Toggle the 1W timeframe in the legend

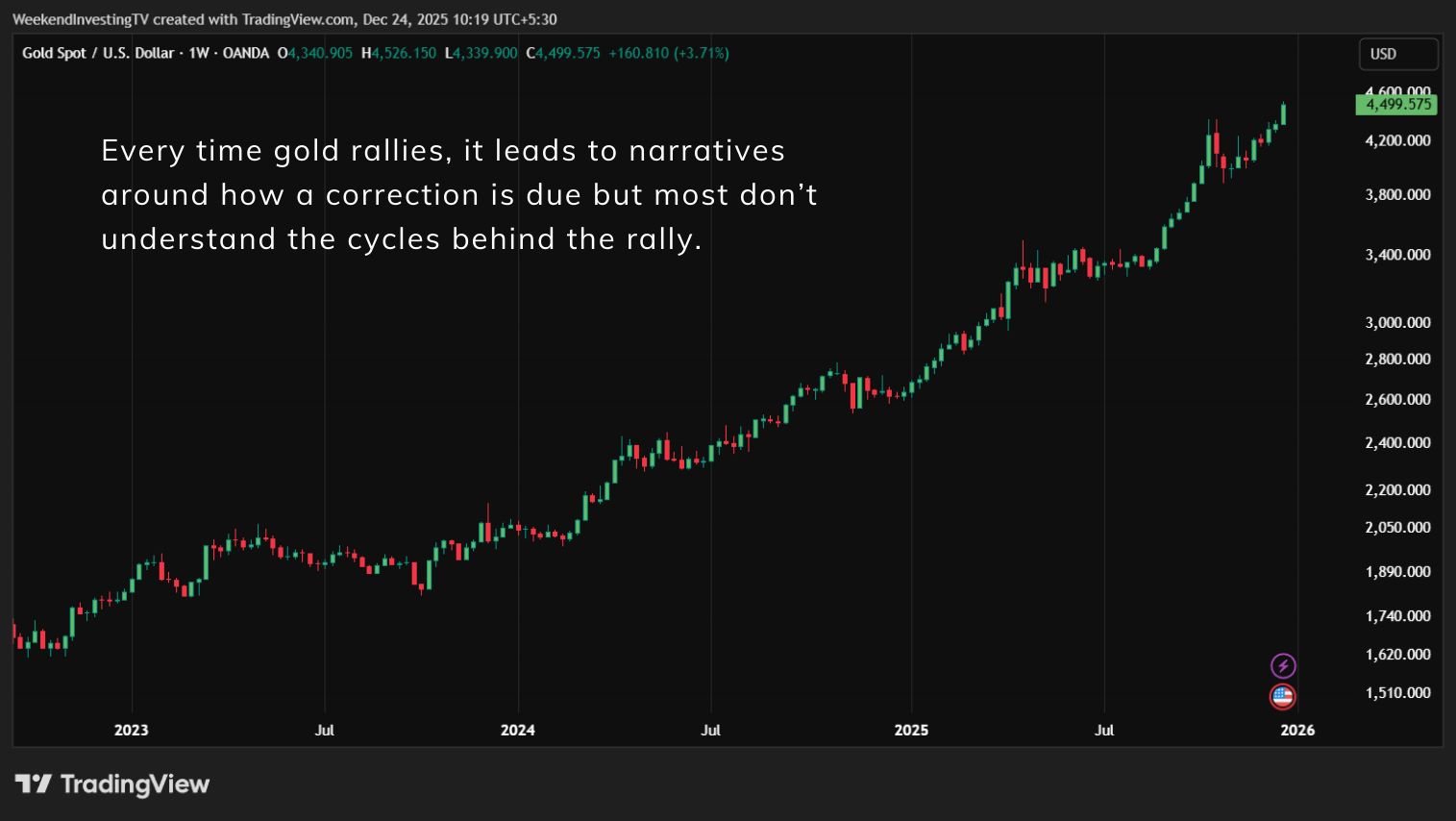click(x=199, y=54)
